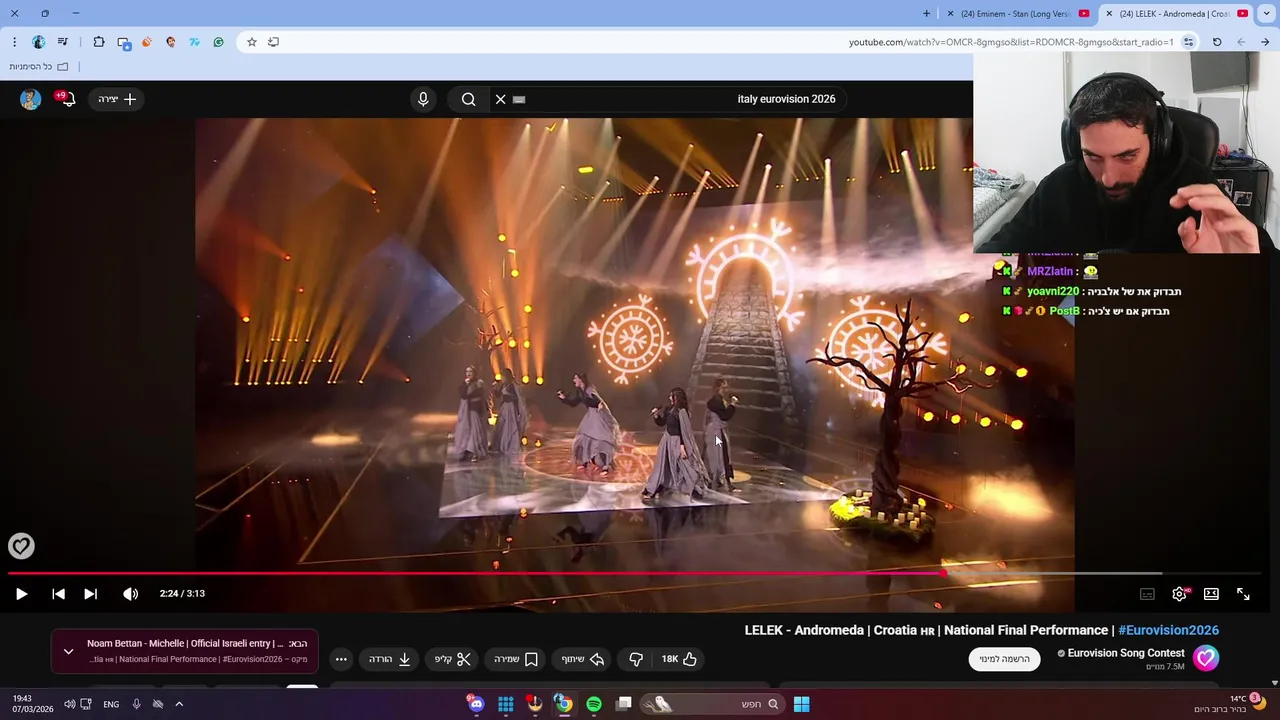Open Chrome extensions puzzle icon
The height and width of the screenshot is (720, 1280).
coord(98,42)
